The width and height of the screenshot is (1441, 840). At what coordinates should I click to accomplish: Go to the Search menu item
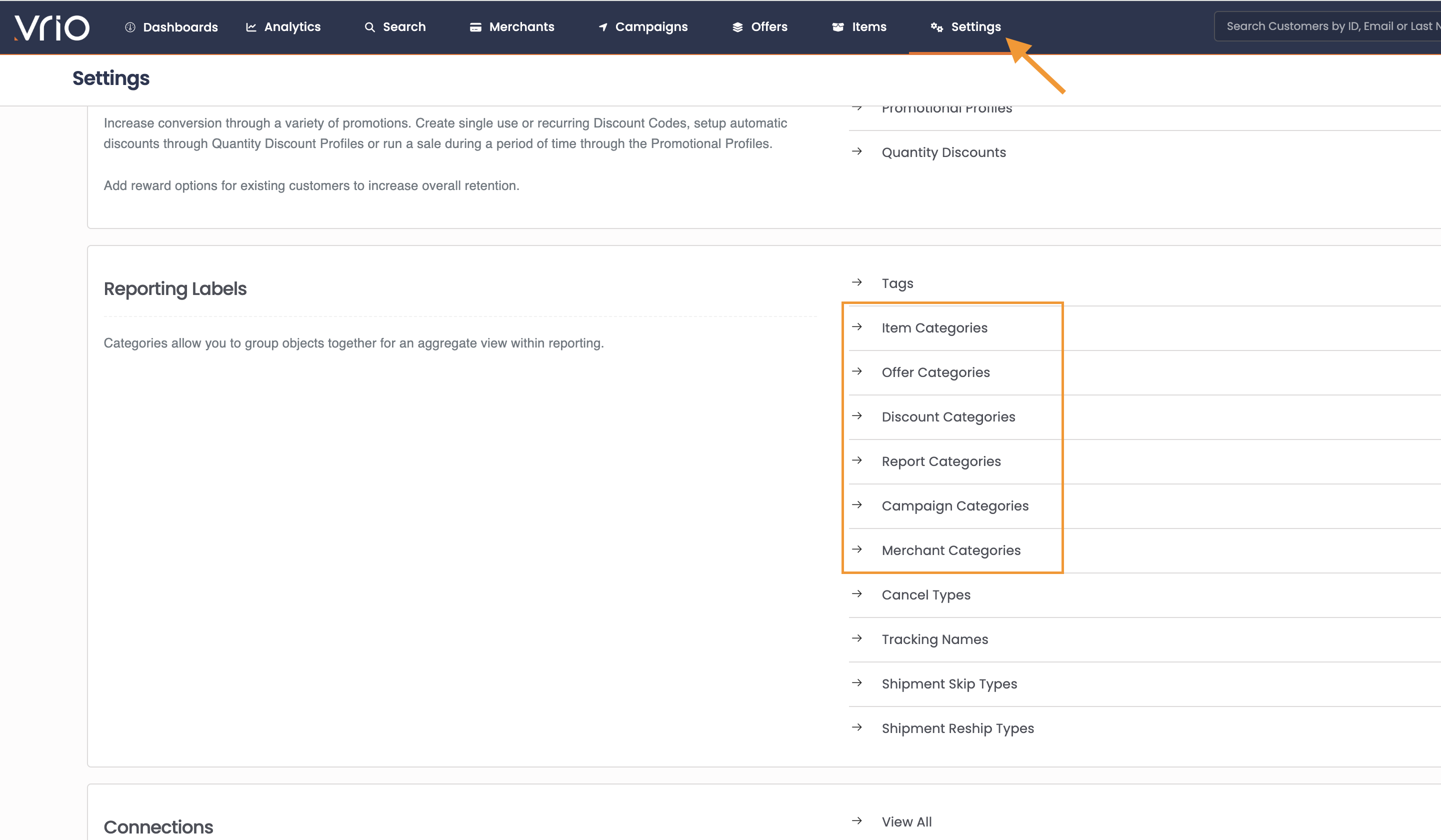tap(395, 27)
